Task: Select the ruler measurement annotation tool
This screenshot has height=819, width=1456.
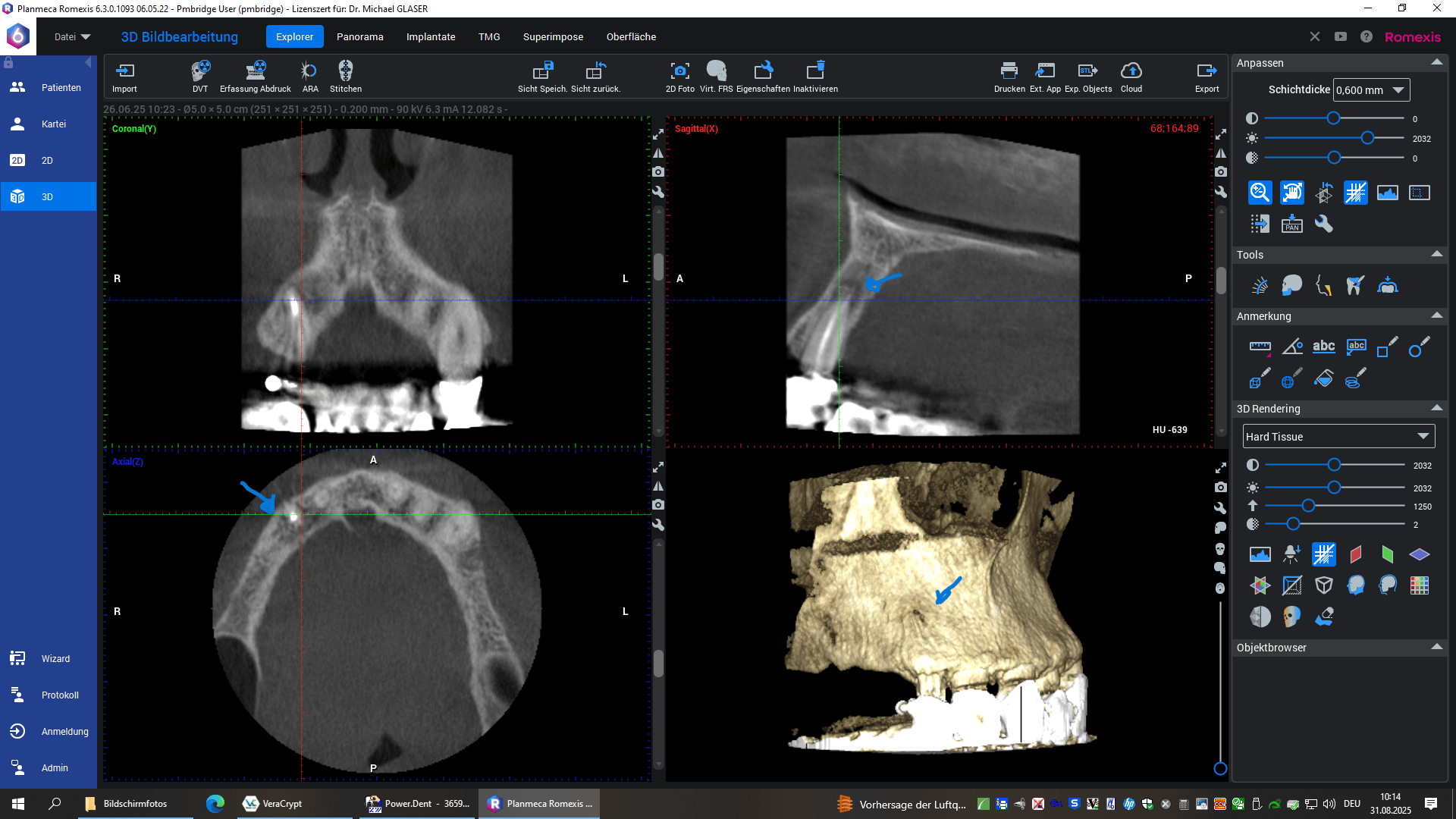Action: [x=1260, y=348]
